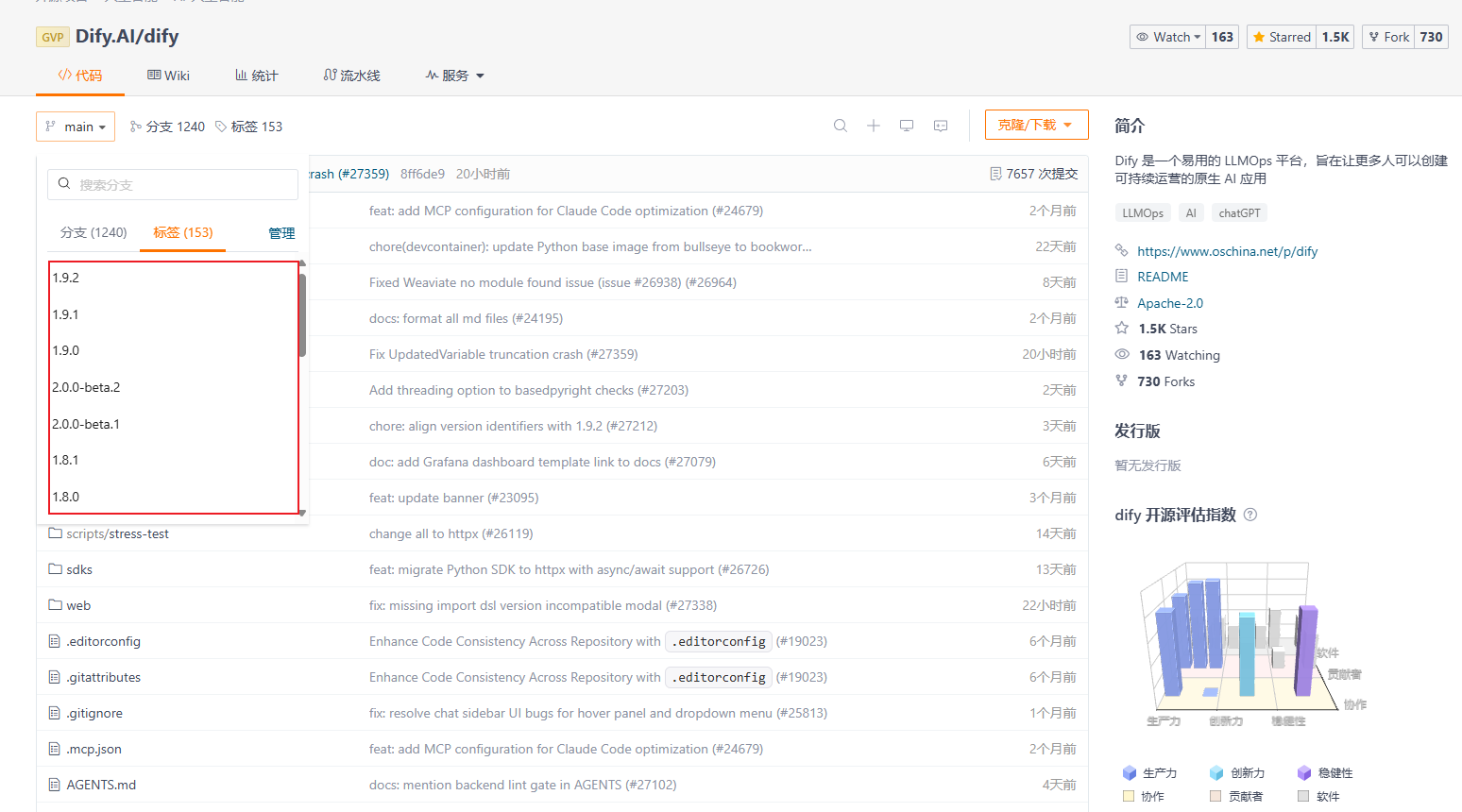1462x812 pixels.
Task: Click the AI topic tag
Action: tap(1191, 213)
